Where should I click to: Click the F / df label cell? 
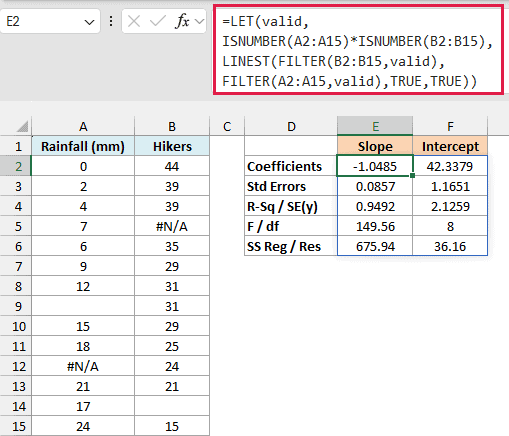pyautogui.click(x=291, y=226)
